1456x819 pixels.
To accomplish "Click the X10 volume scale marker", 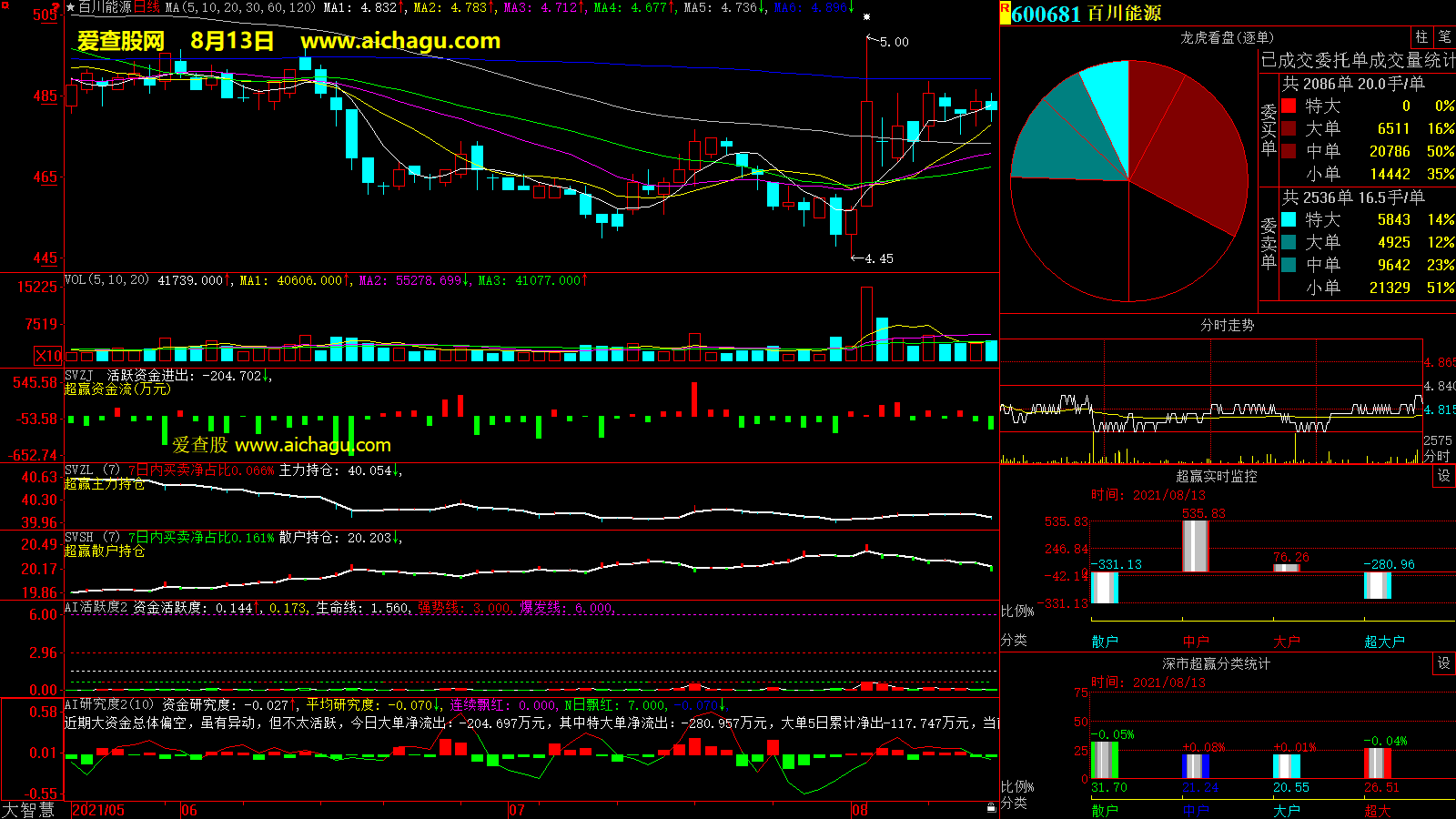I will pos(48,356).
